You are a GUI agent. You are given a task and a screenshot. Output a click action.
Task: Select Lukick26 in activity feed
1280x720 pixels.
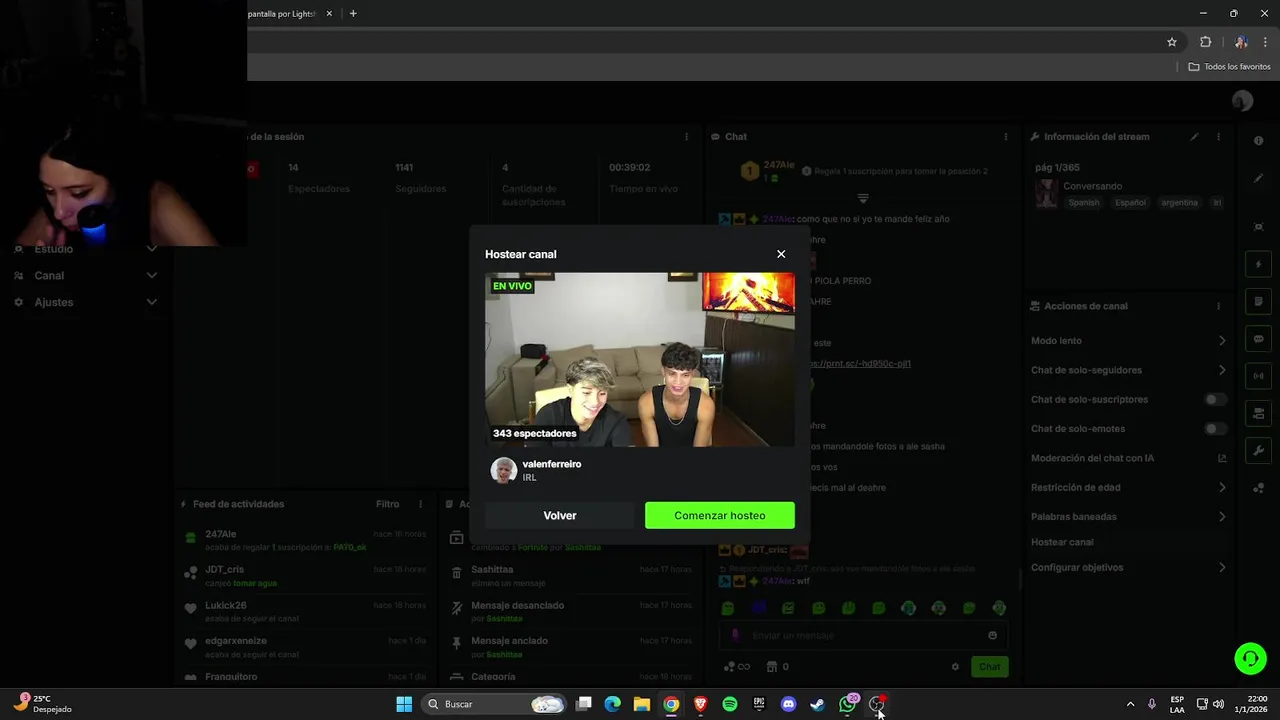coord(226,606)
